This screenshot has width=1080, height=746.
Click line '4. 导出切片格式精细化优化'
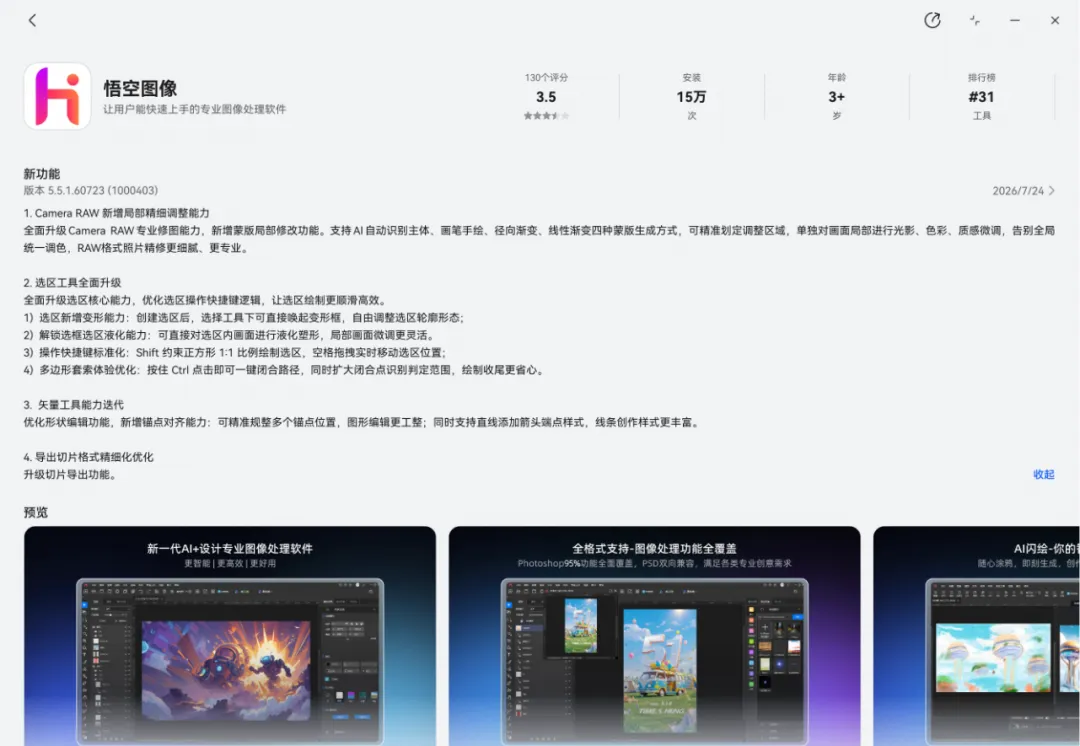point(89,457)
